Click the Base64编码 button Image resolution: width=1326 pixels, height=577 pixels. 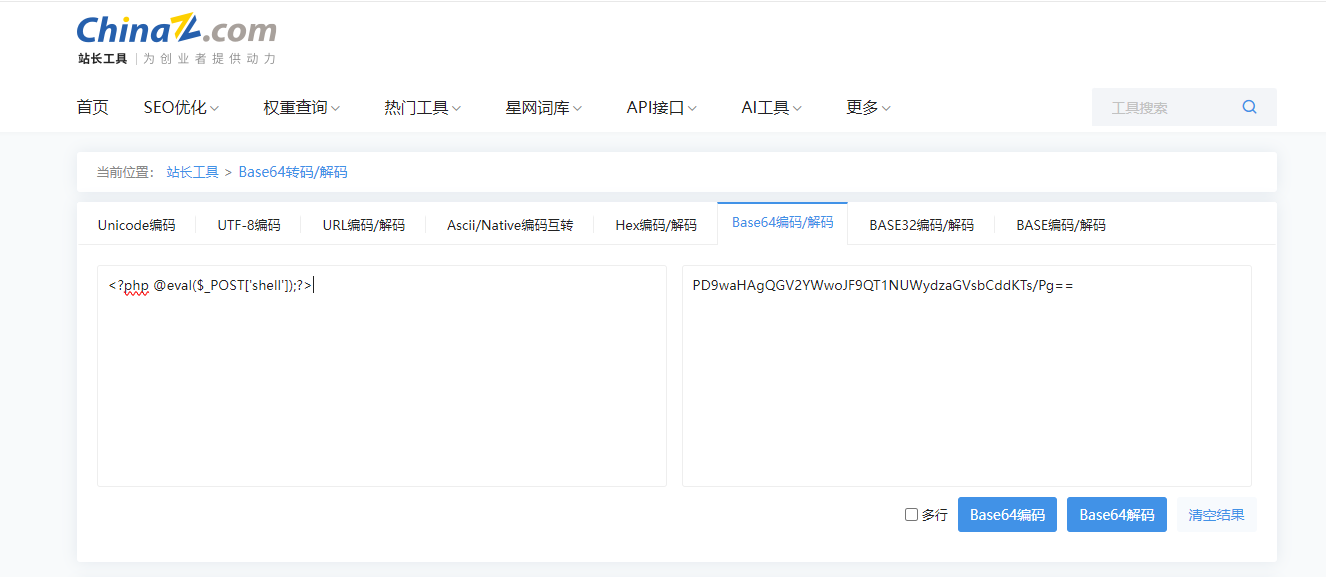point(1007,514)
